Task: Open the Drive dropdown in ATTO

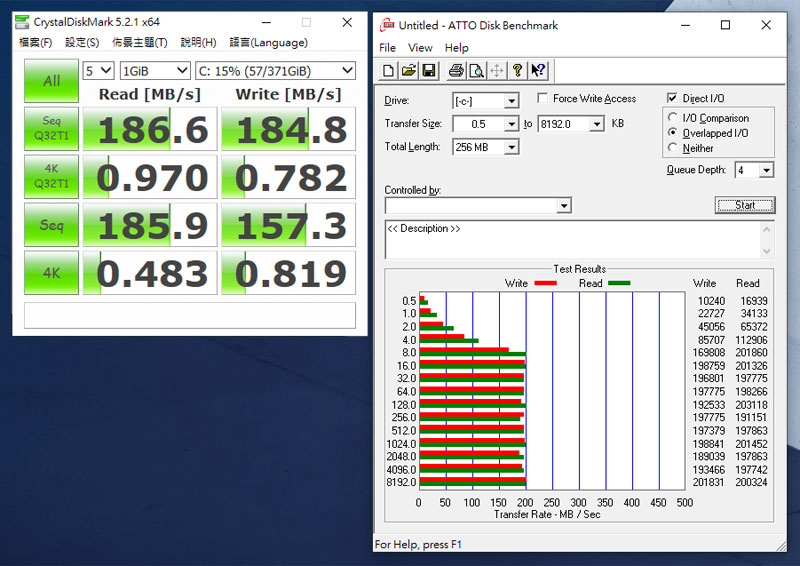Action: (511, 101)
